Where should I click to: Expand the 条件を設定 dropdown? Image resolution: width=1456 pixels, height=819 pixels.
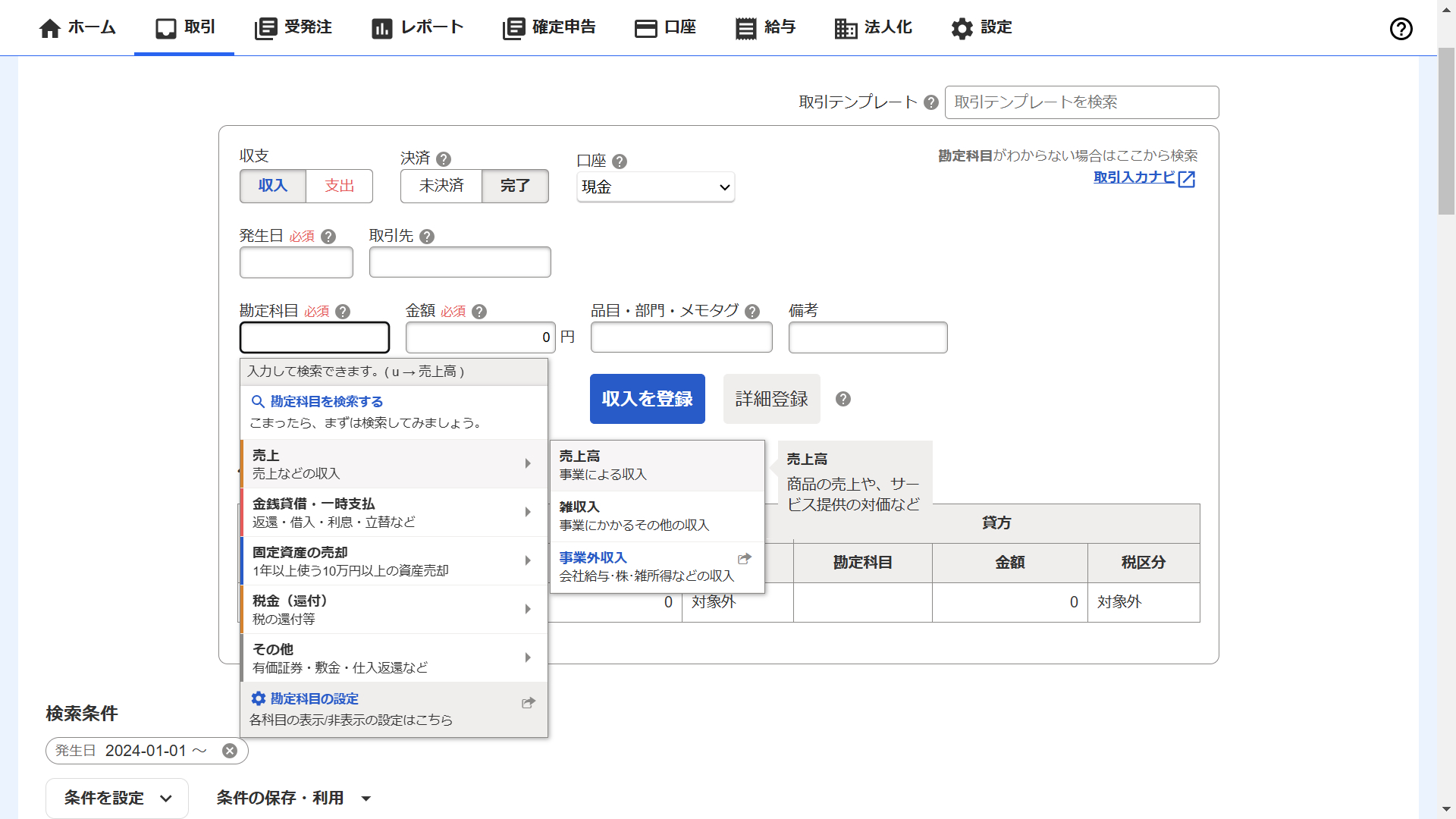pyautogui.click(x=118, y=798)
